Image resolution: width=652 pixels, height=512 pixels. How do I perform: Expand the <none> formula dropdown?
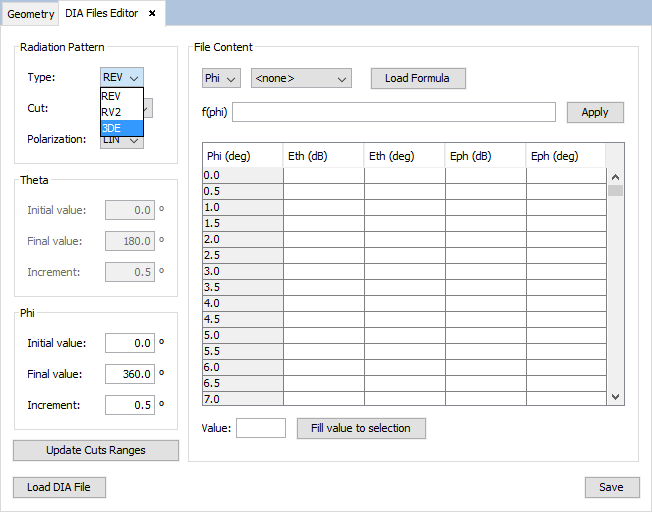click(x=301, y=78)
